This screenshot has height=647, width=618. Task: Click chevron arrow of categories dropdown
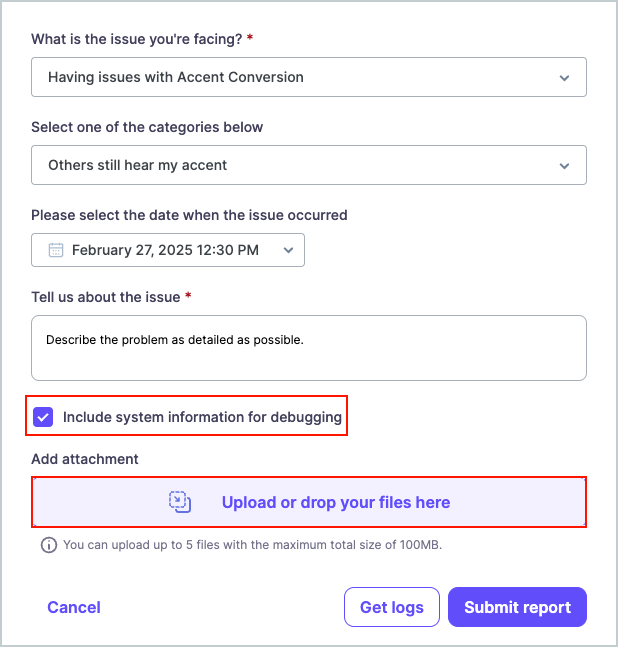564,165
